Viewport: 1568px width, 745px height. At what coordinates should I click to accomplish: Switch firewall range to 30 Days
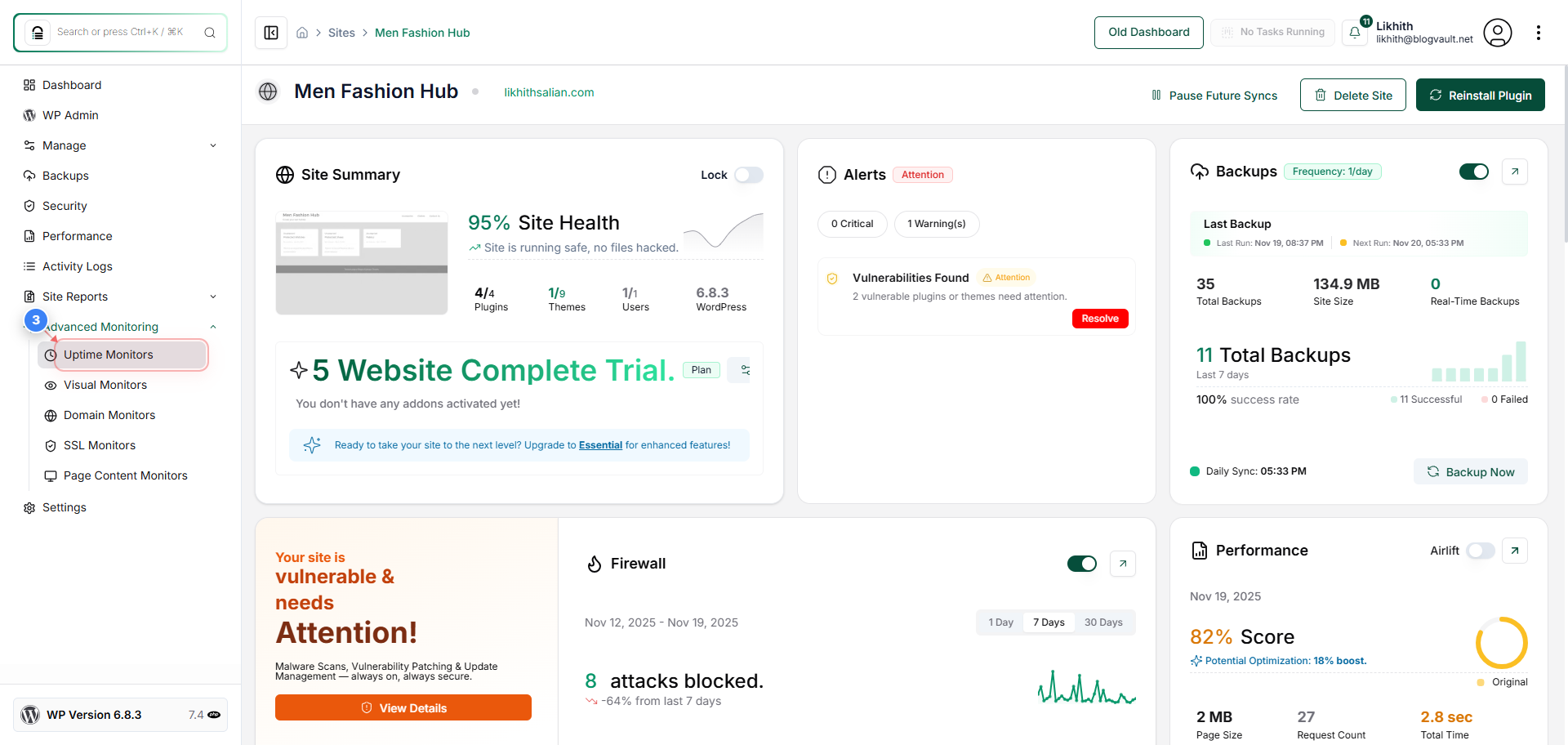pyautogui.click(x=1103, y=622)
